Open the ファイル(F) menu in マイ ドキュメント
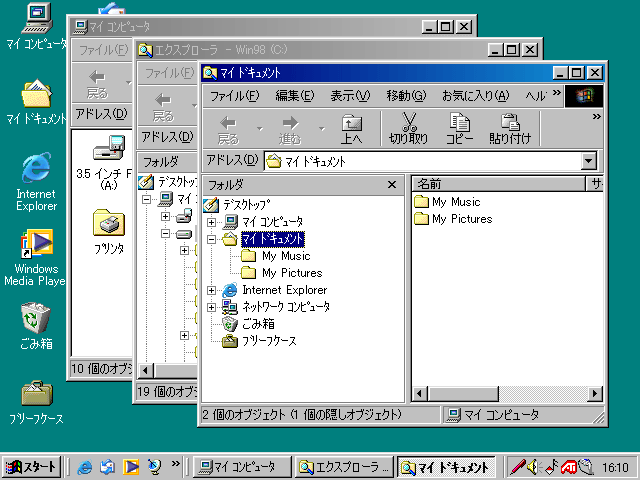 234,96
